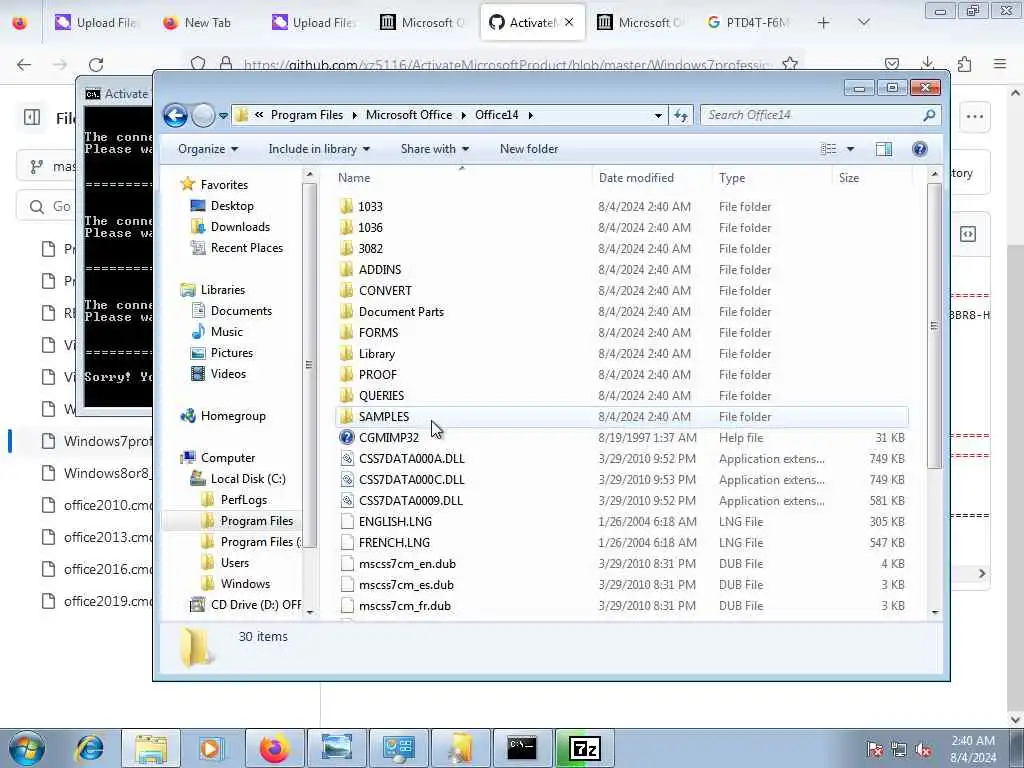Click Microsoft Office in the breadcrumb path
This screenshot has height=768, width=1024.
409,115
